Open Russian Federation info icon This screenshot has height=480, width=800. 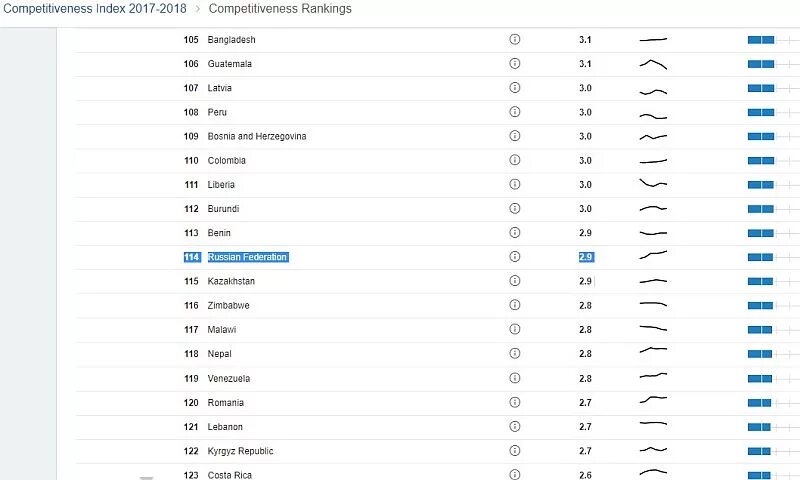[515, 257]
